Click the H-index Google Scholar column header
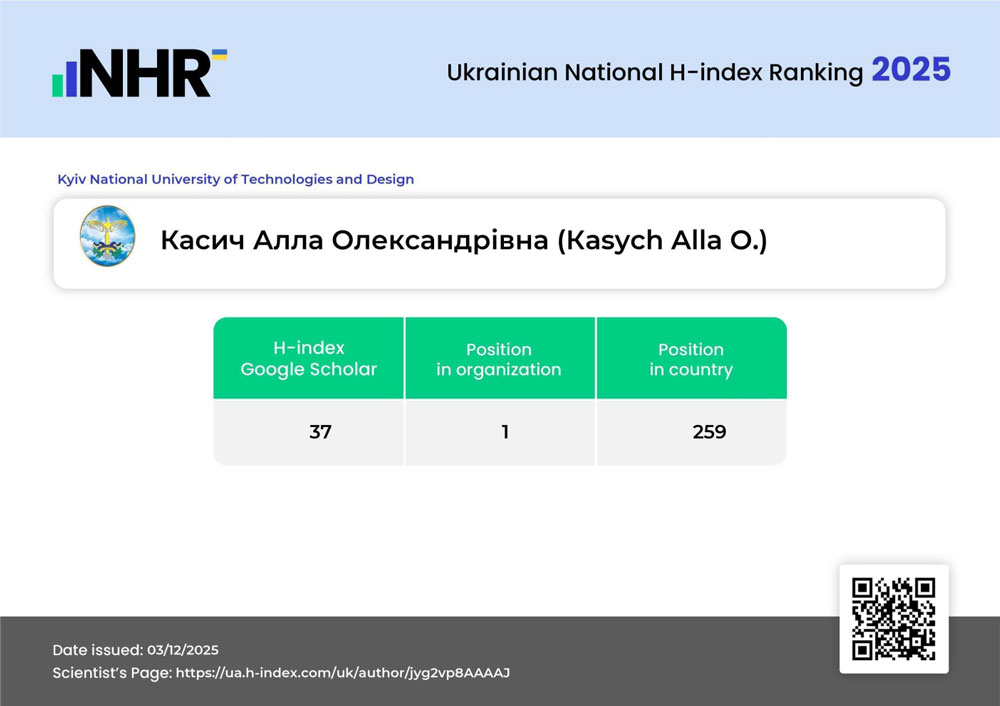 click(x=308, y=358)
